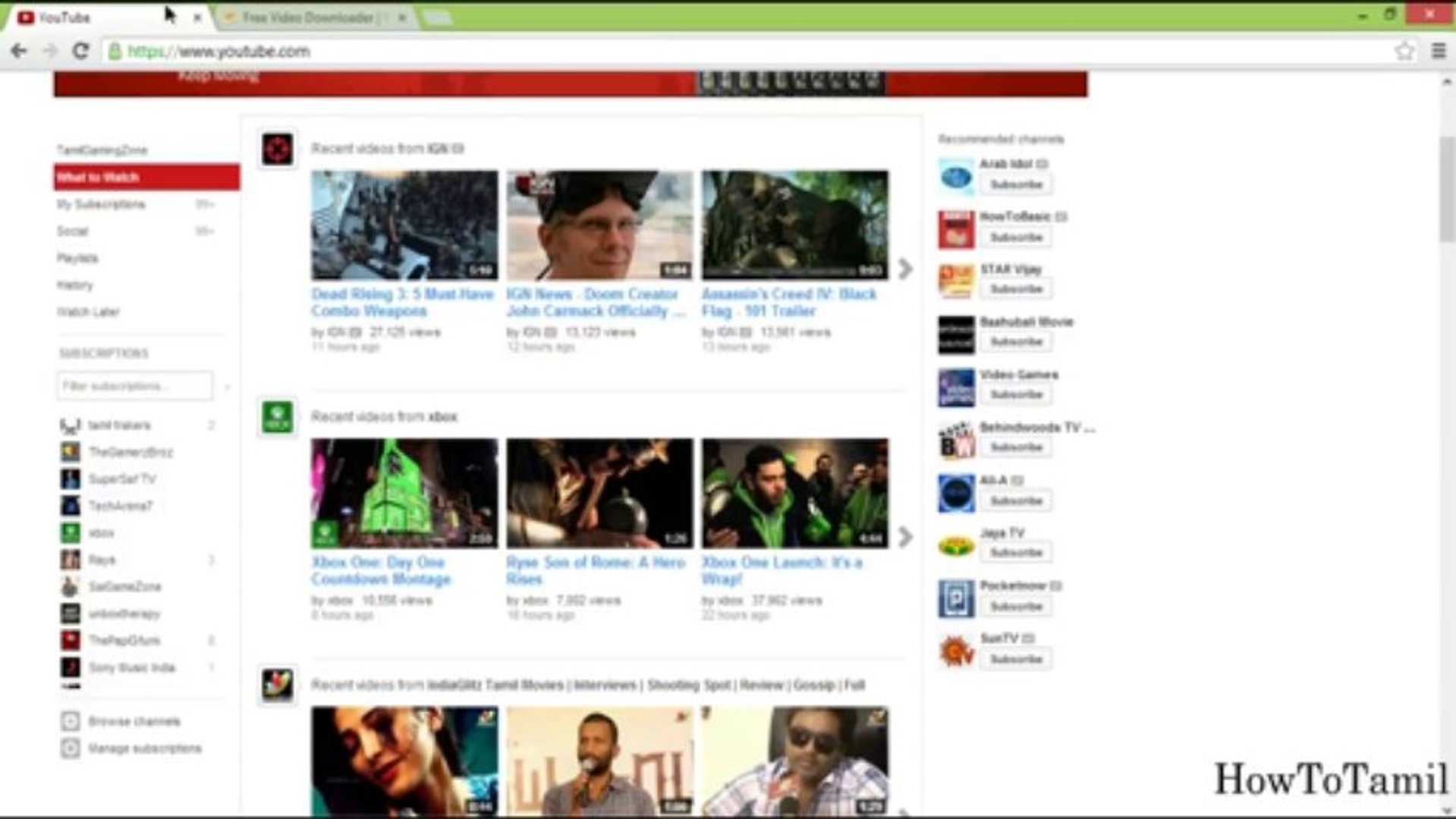Click the HowToBasic channel icon
The width and height of the screenshot is (1456, 819).
coord(956,229)
